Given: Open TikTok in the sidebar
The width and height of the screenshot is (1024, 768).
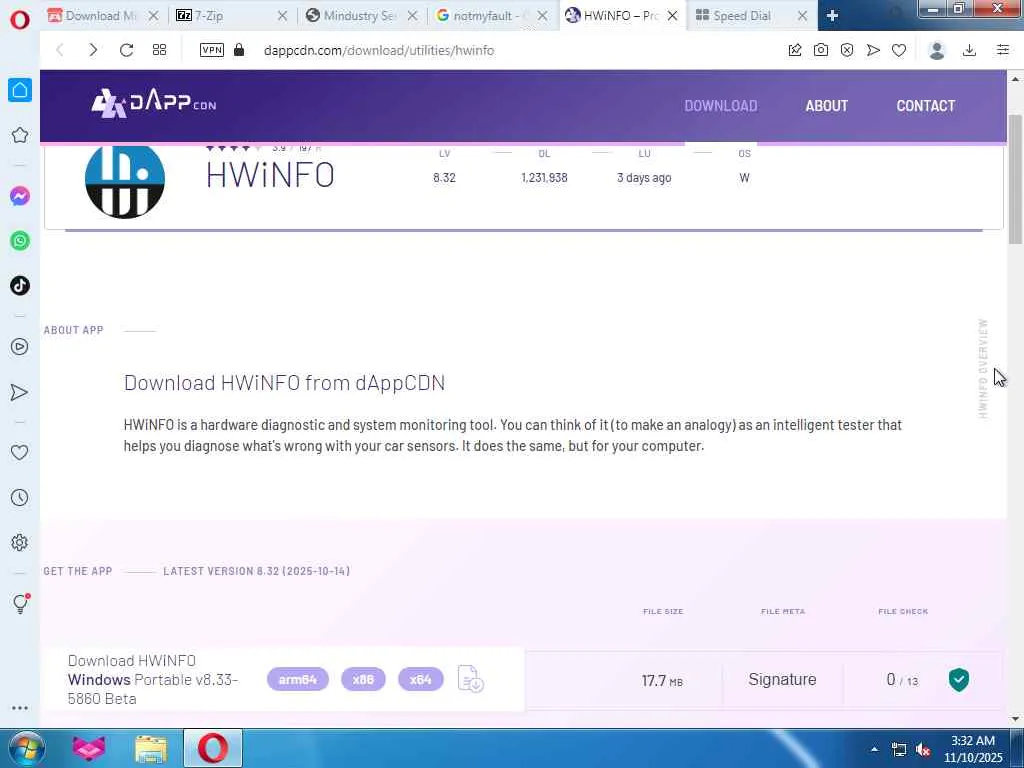Looking at the screenshot, I should coord(20,285).
